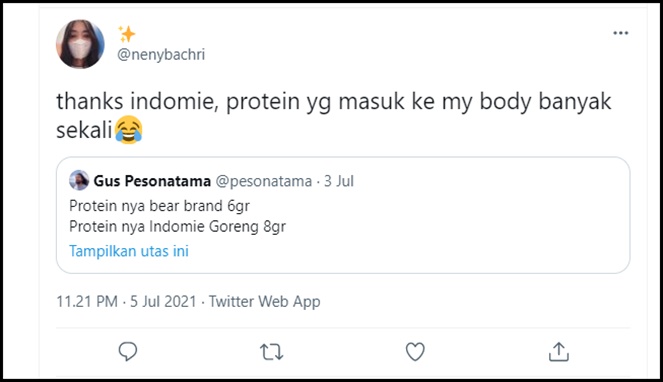The height and width of the screenshot is (382, 663).
Task: Click the 5 Jul 2021 date
Action: [163, 302]
